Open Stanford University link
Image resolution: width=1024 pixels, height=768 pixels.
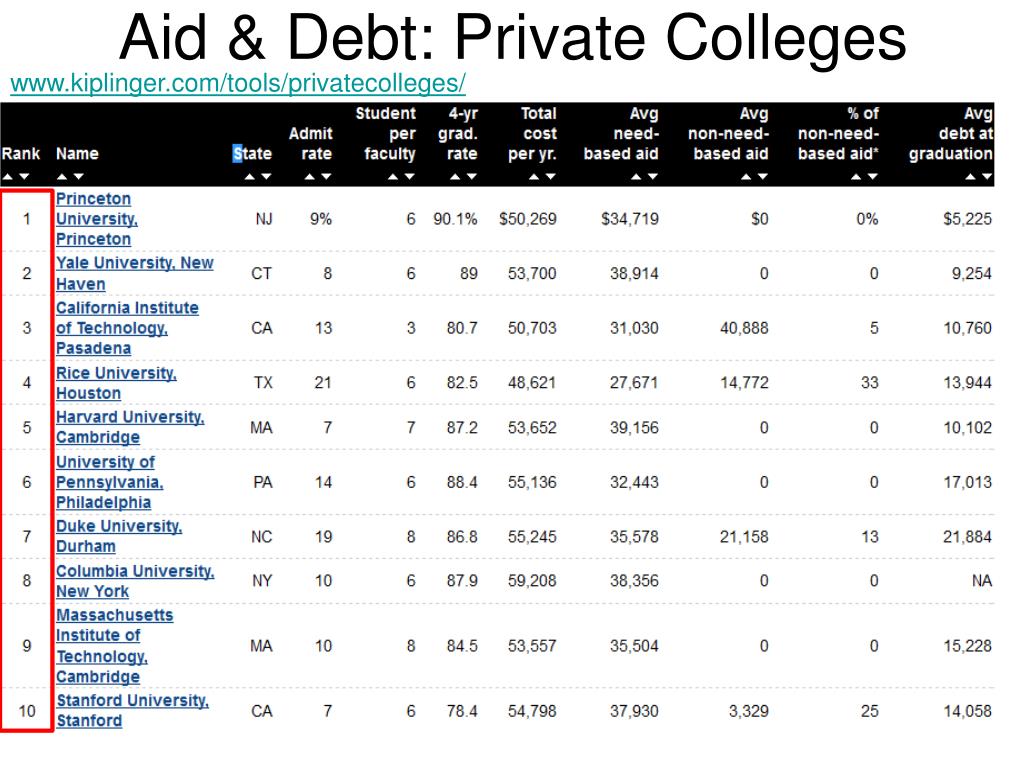click(x=132, y=711)
